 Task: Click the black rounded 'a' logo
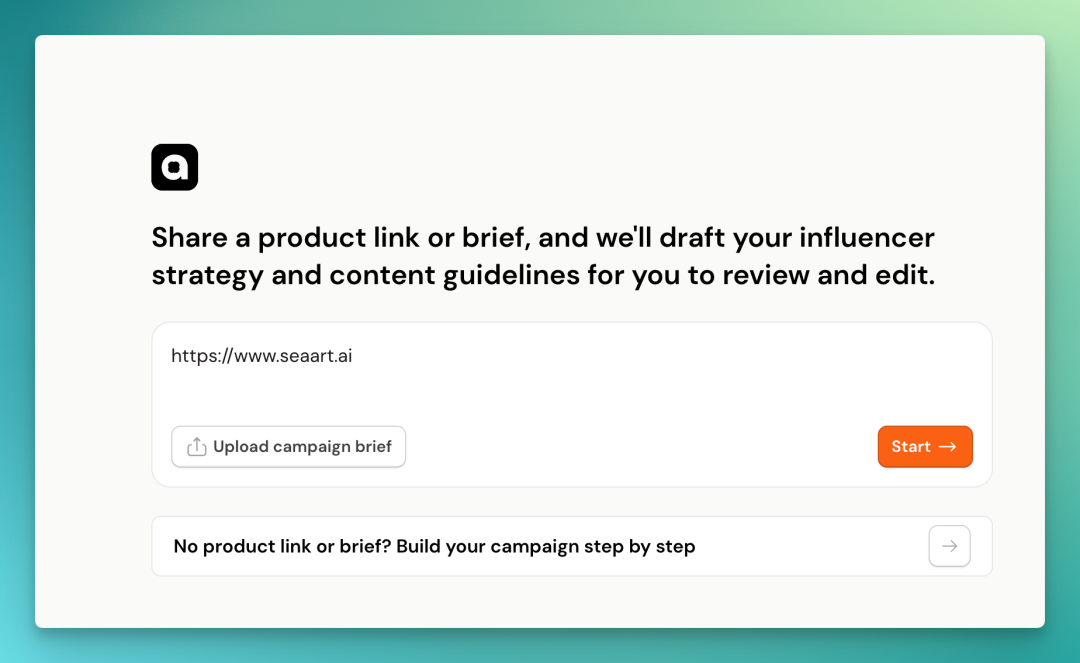(x=174, y=167)
